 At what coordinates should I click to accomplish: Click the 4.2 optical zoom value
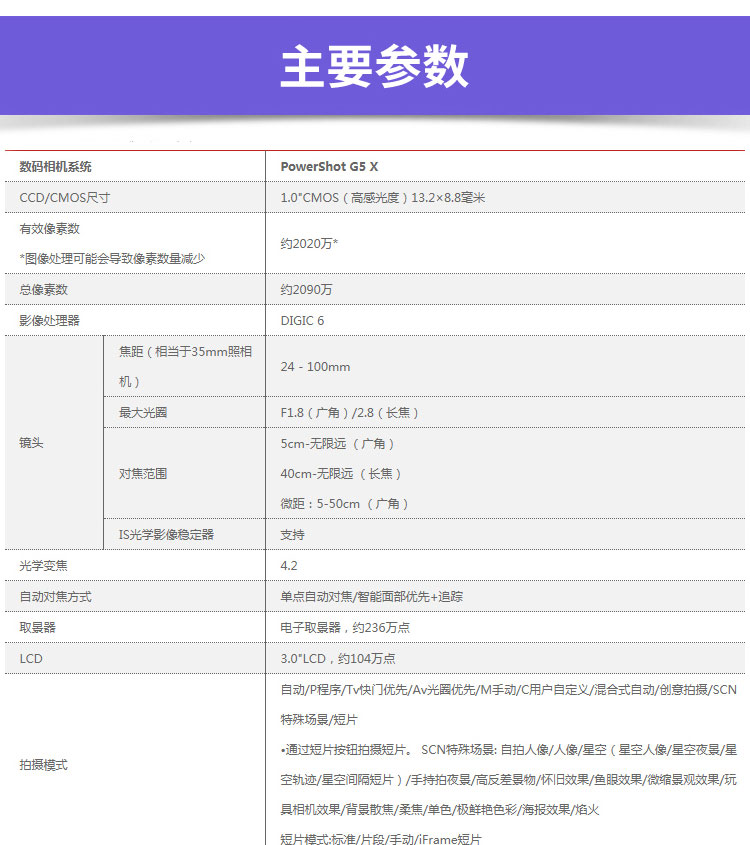[289, 565]
